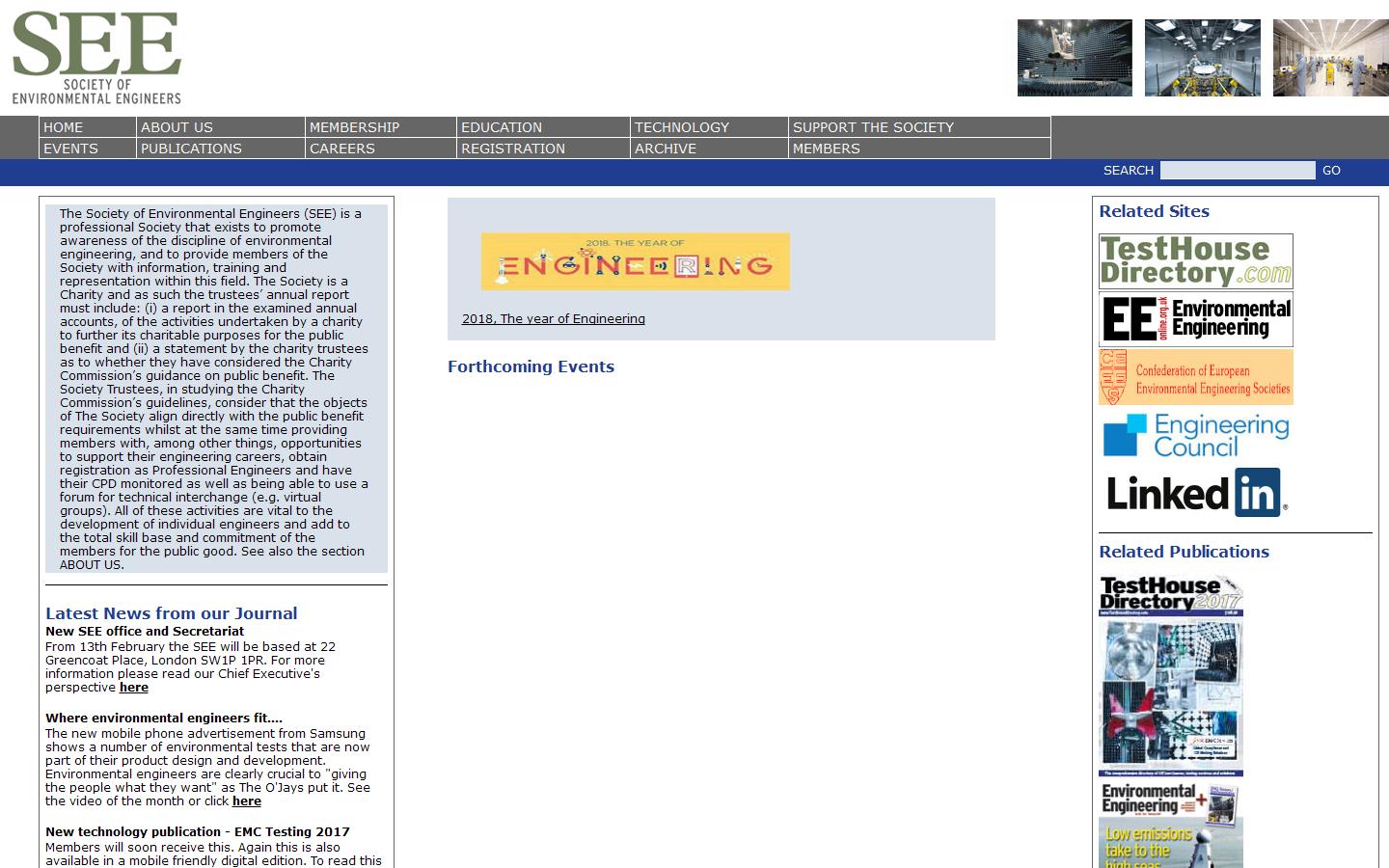
Task: Select TECHNOLOGY in the navigation bar
Action: [681, 127]
